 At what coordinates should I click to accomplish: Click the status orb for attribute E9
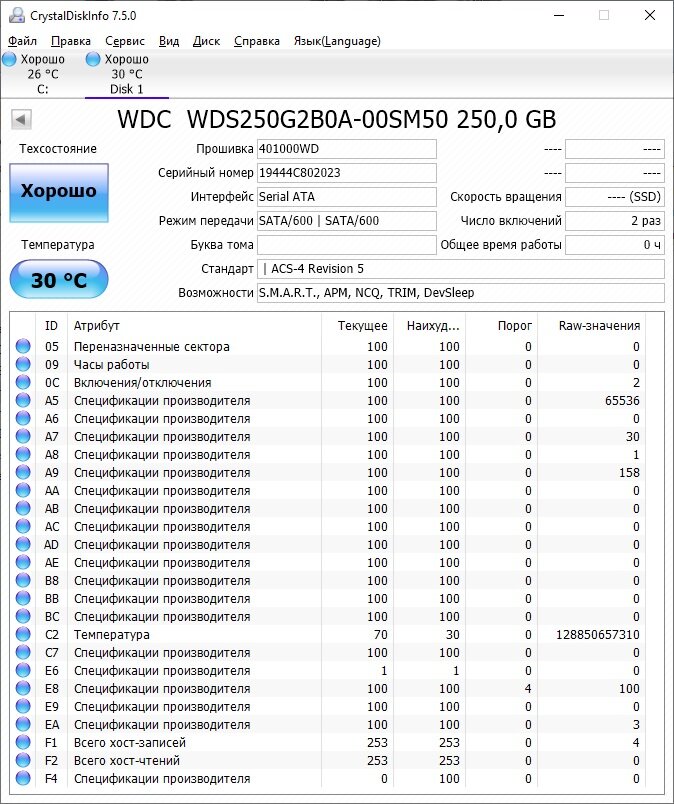click(23, 706)
